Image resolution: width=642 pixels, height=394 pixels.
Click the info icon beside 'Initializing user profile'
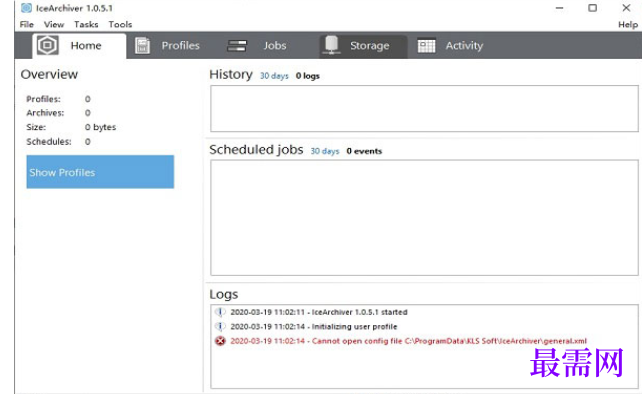pyautogui.click(x=220, y=326)
